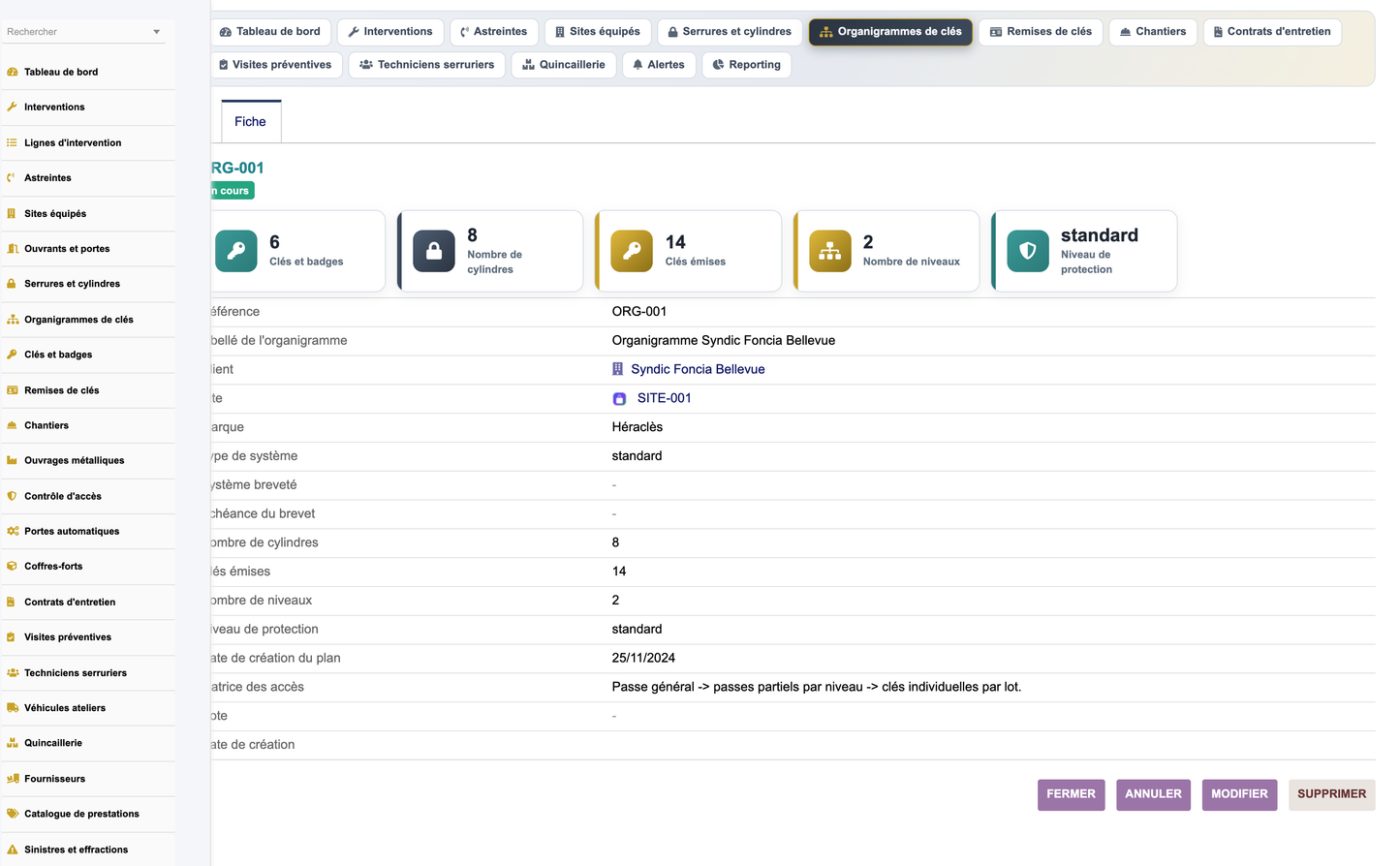Click the building icon beside Syndic Foncia Bellevue
Screen dimensions: 1400x866
click(x=618, y=369)
